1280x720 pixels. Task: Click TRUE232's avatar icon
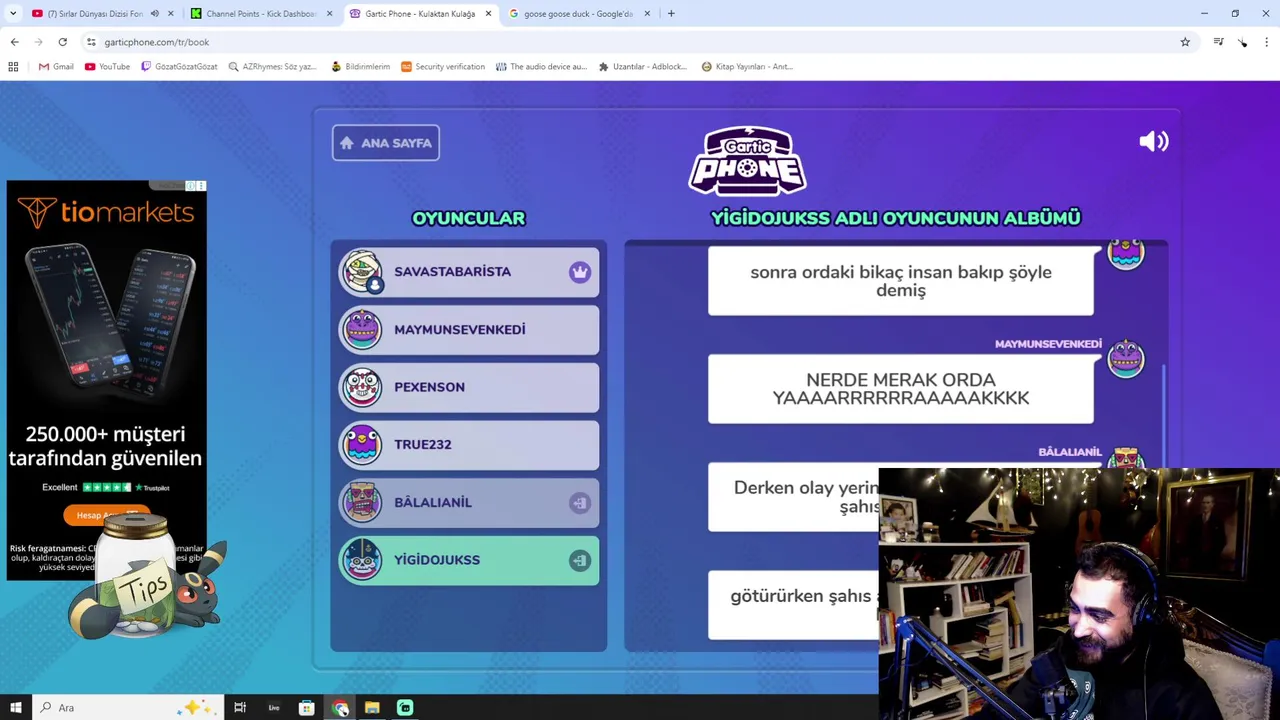tap(361, 444)
